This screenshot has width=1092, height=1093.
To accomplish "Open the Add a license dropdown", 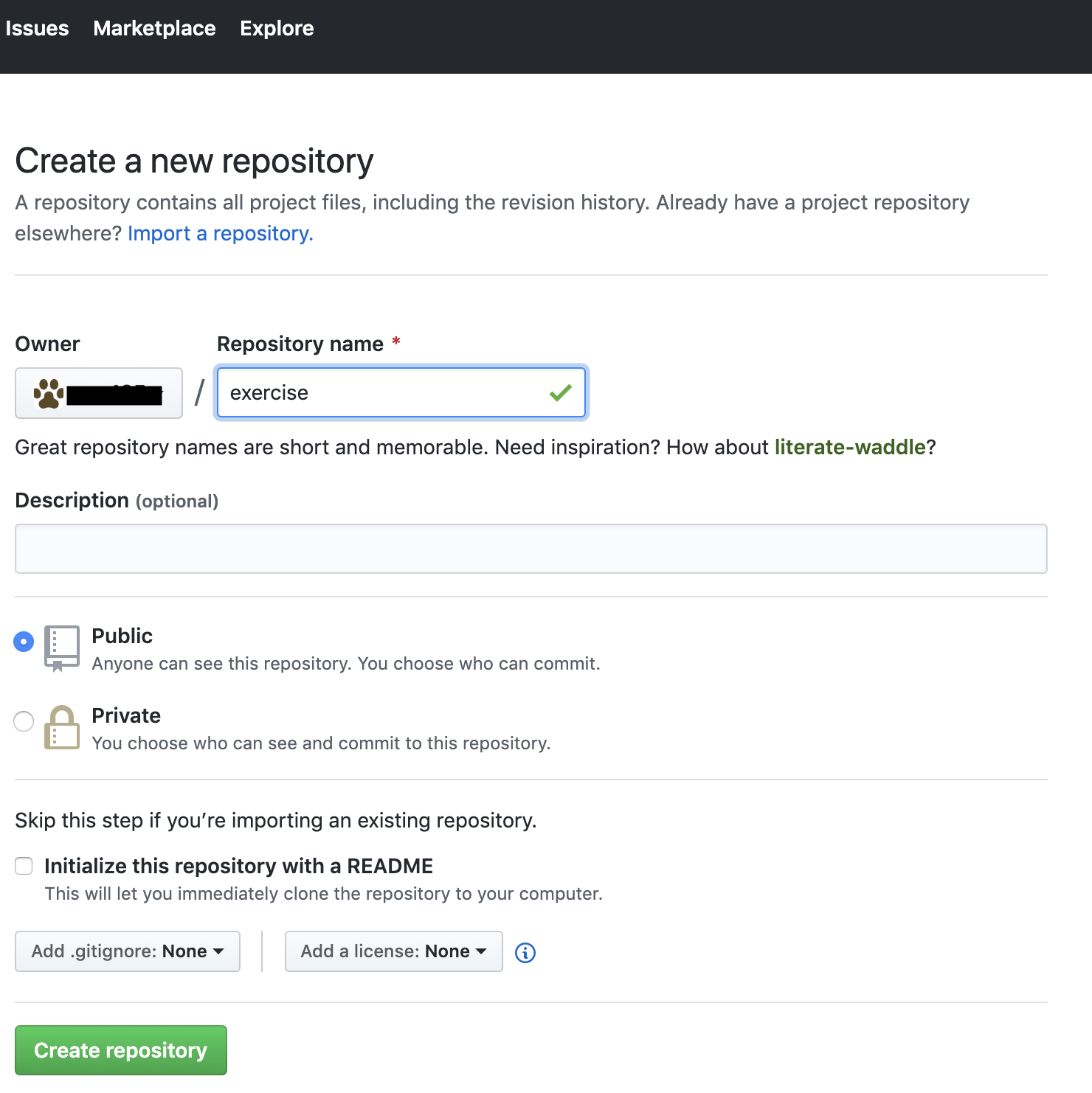I will pyautogui.click(x=394, y=951).
